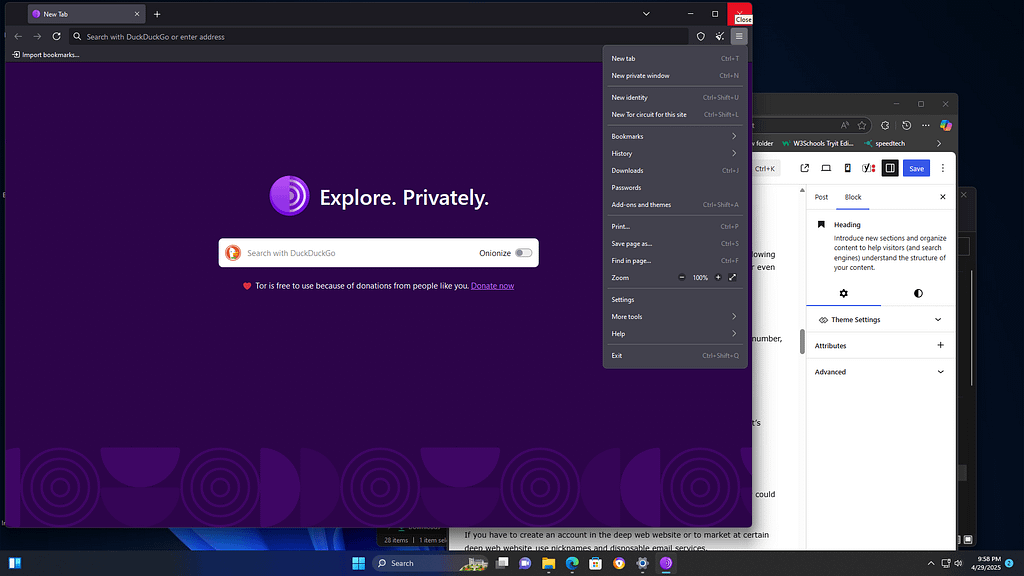Click the Yoast SEO icon in editor
This screenshot has height=576, width=1024.
coord(868,168)
